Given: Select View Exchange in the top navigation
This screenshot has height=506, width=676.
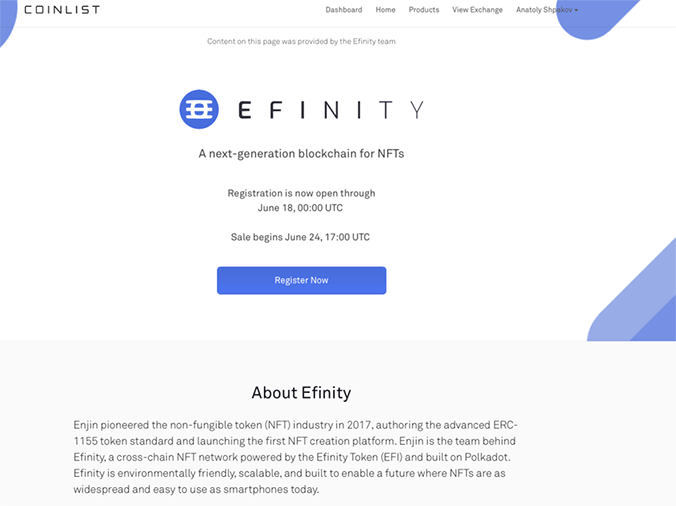Looking at the screenshot, I should [x=477, y=10].
